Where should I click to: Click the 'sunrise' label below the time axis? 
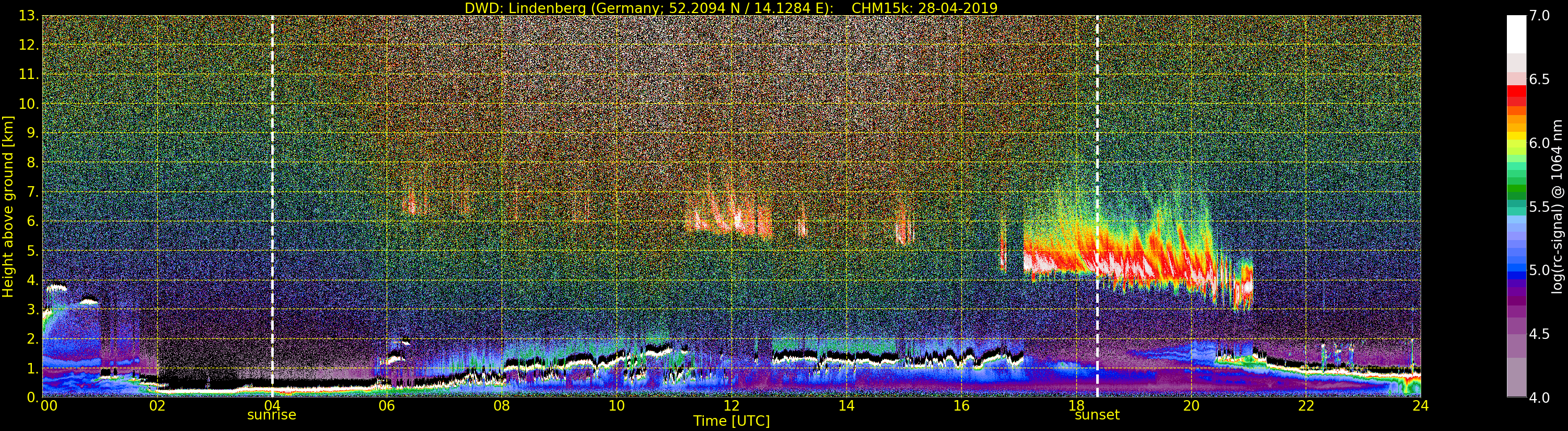[x=272, y=415]
